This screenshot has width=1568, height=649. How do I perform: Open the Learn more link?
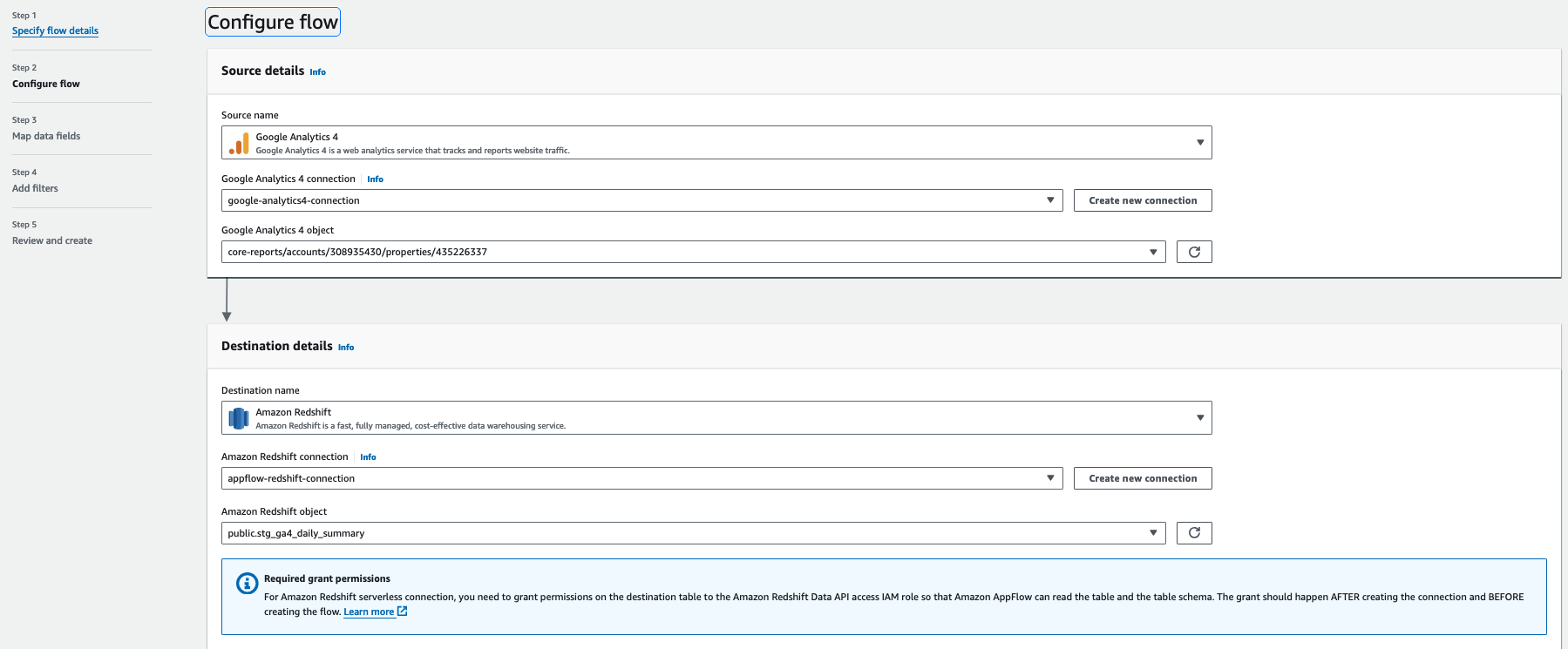click(x=369, y=612)
